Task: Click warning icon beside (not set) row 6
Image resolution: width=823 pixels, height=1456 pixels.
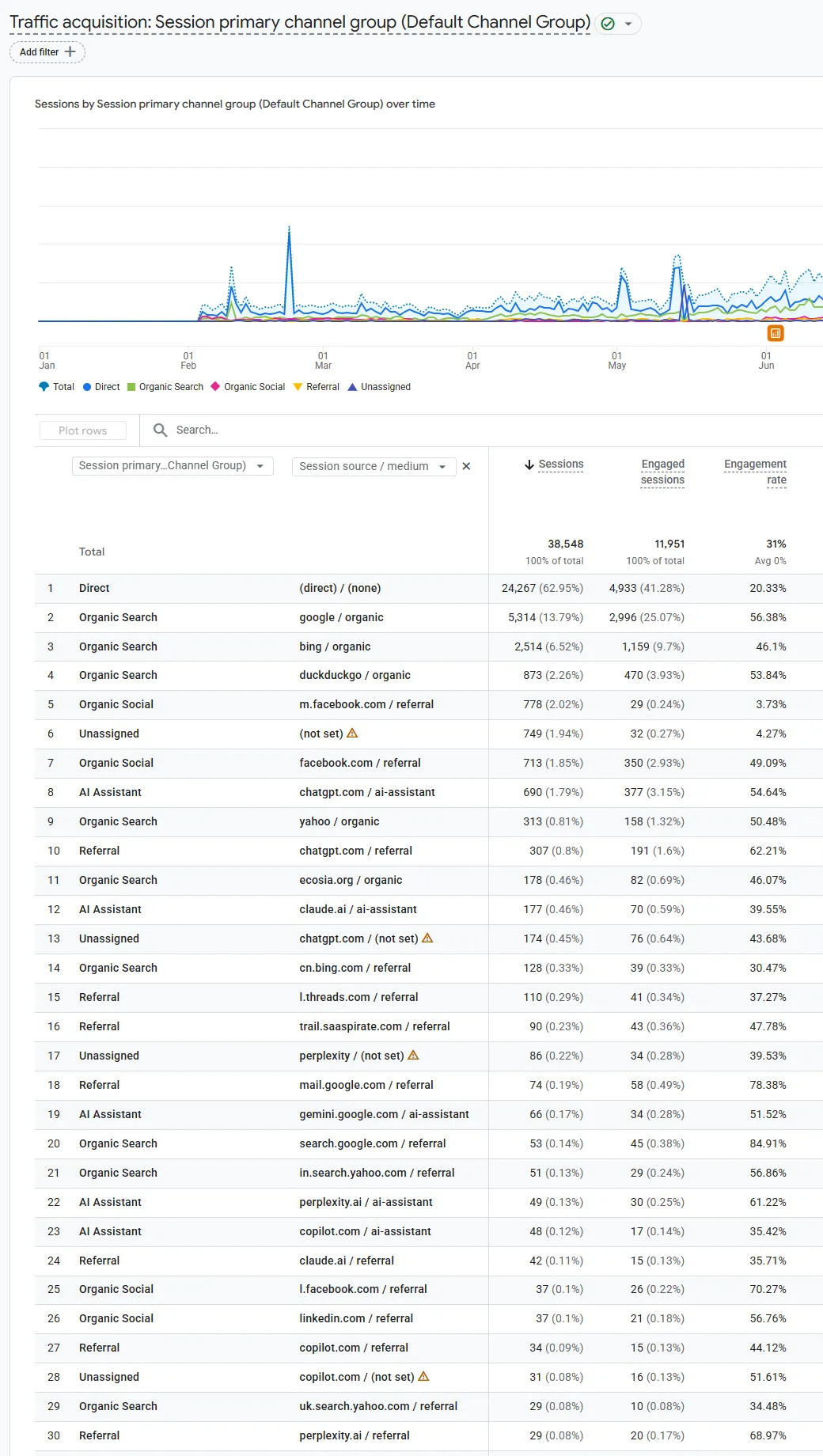Action: (x=353, y=733)
